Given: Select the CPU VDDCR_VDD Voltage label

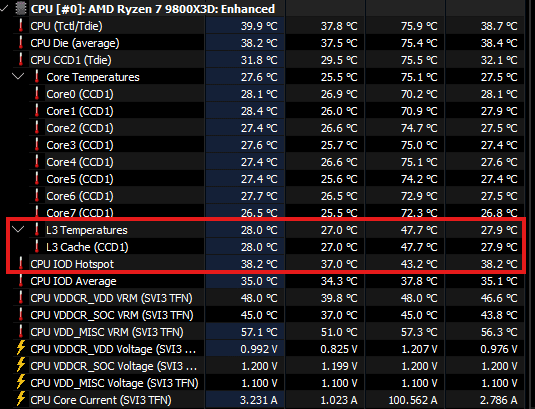Looking at the screenshot, I should pos(113,349).
